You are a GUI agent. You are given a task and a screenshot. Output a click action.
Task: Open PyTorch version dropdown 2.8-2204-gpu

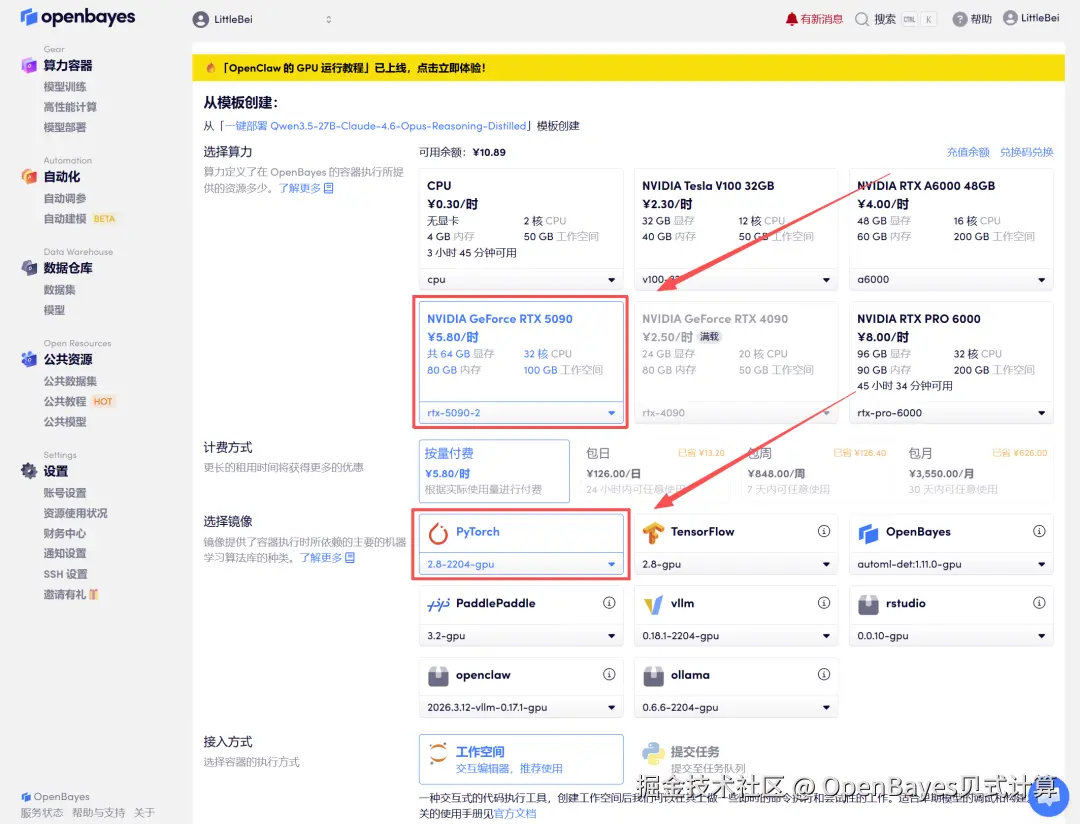click(x=521, y=564)
